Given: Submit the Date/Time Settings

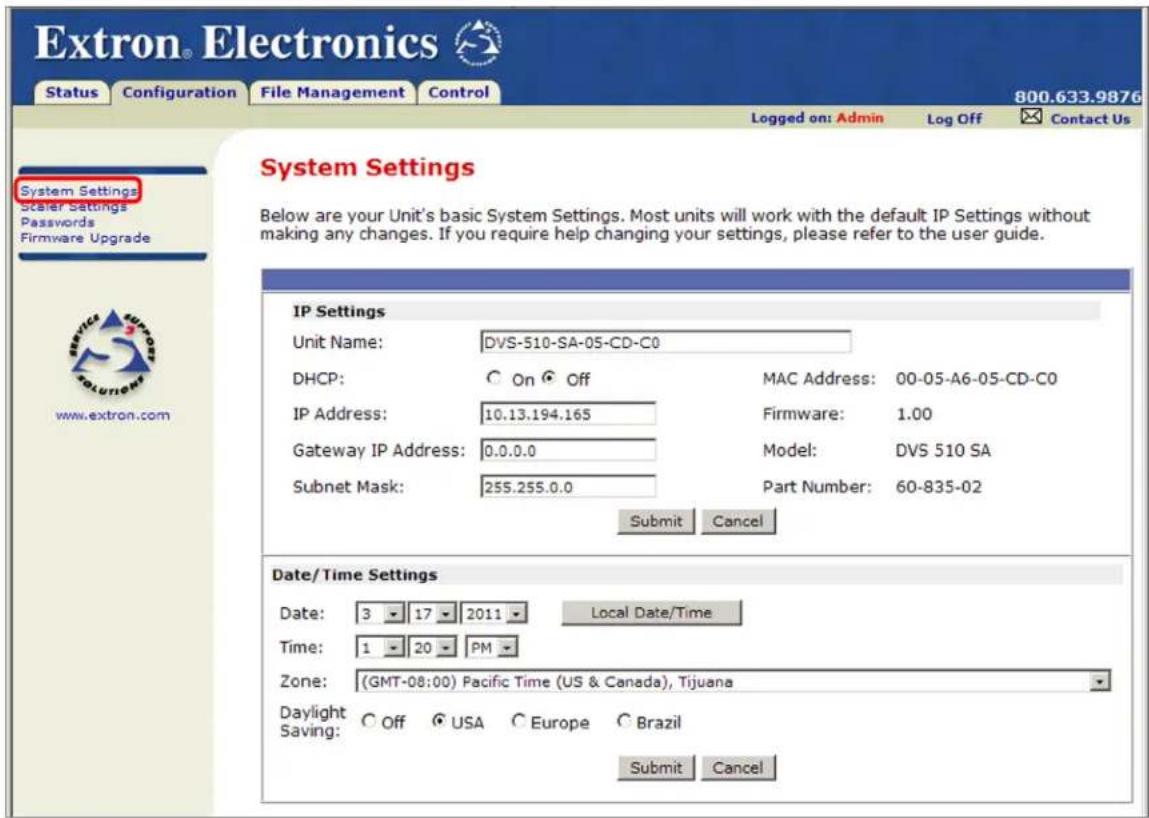Looking at the screenshot, I should tap(656, 767).
